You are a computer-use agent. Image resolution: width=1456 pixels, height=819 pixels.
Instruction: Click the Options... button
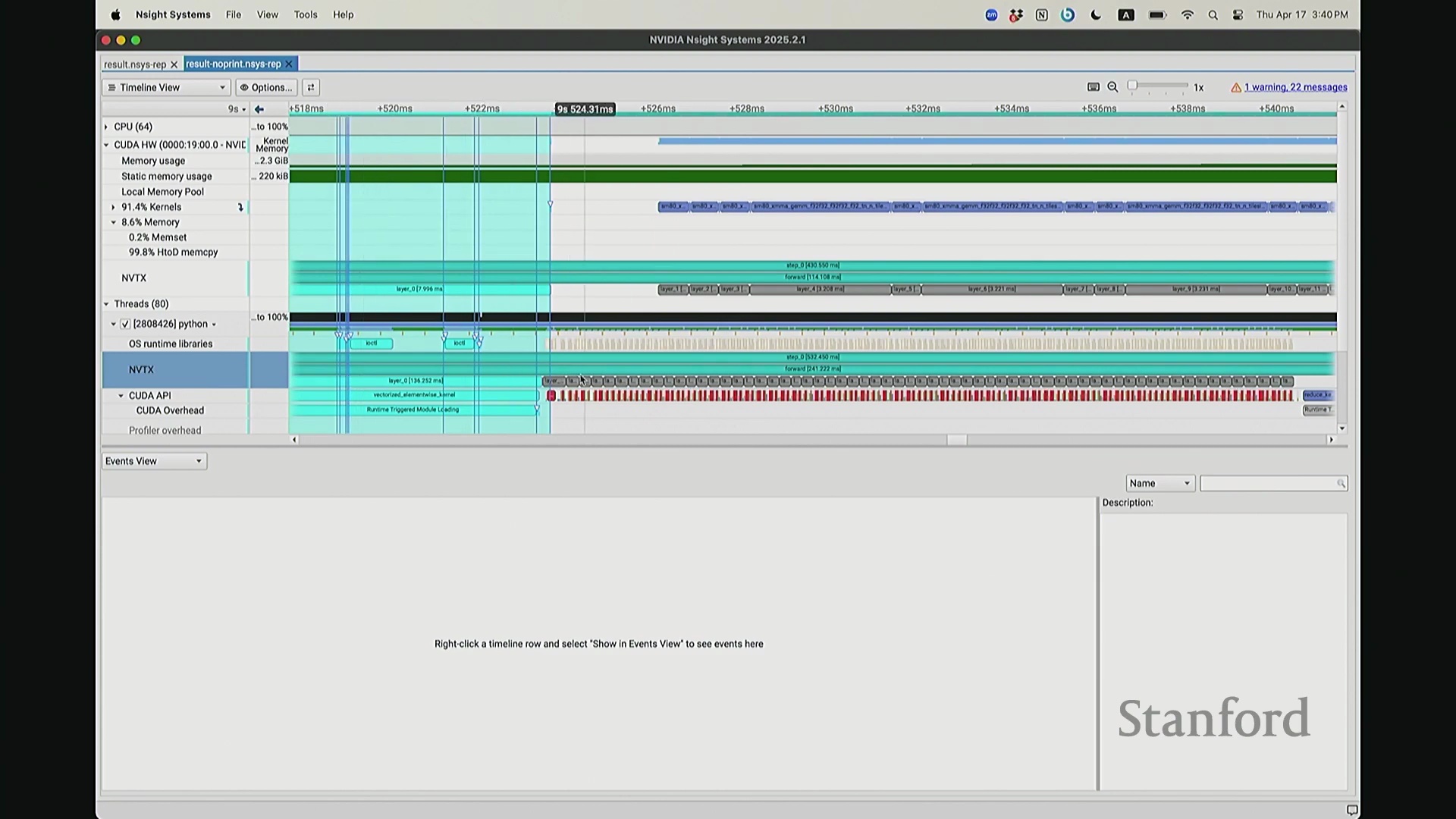point(266,87)
